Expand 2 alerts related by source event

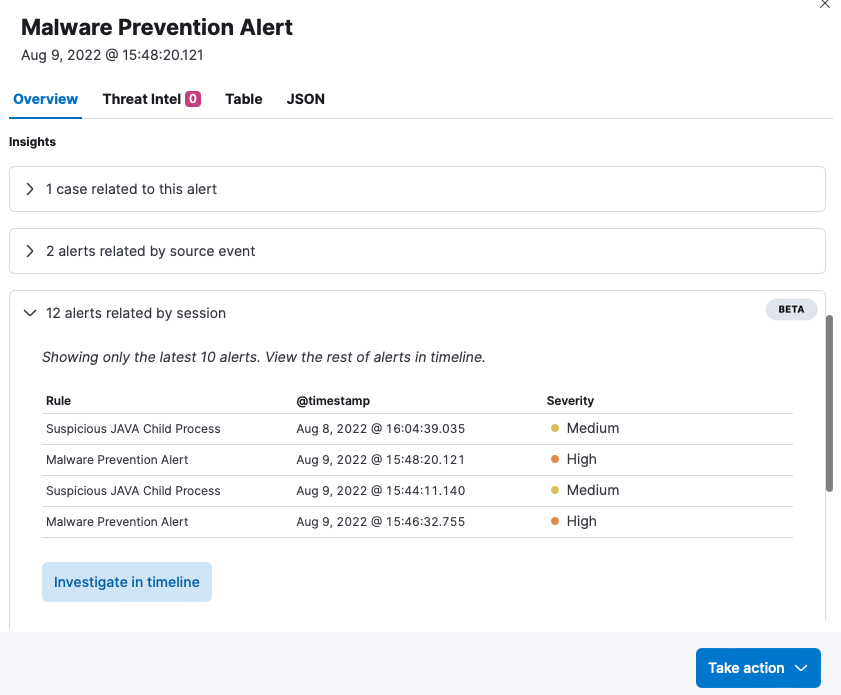coord(417,251)
